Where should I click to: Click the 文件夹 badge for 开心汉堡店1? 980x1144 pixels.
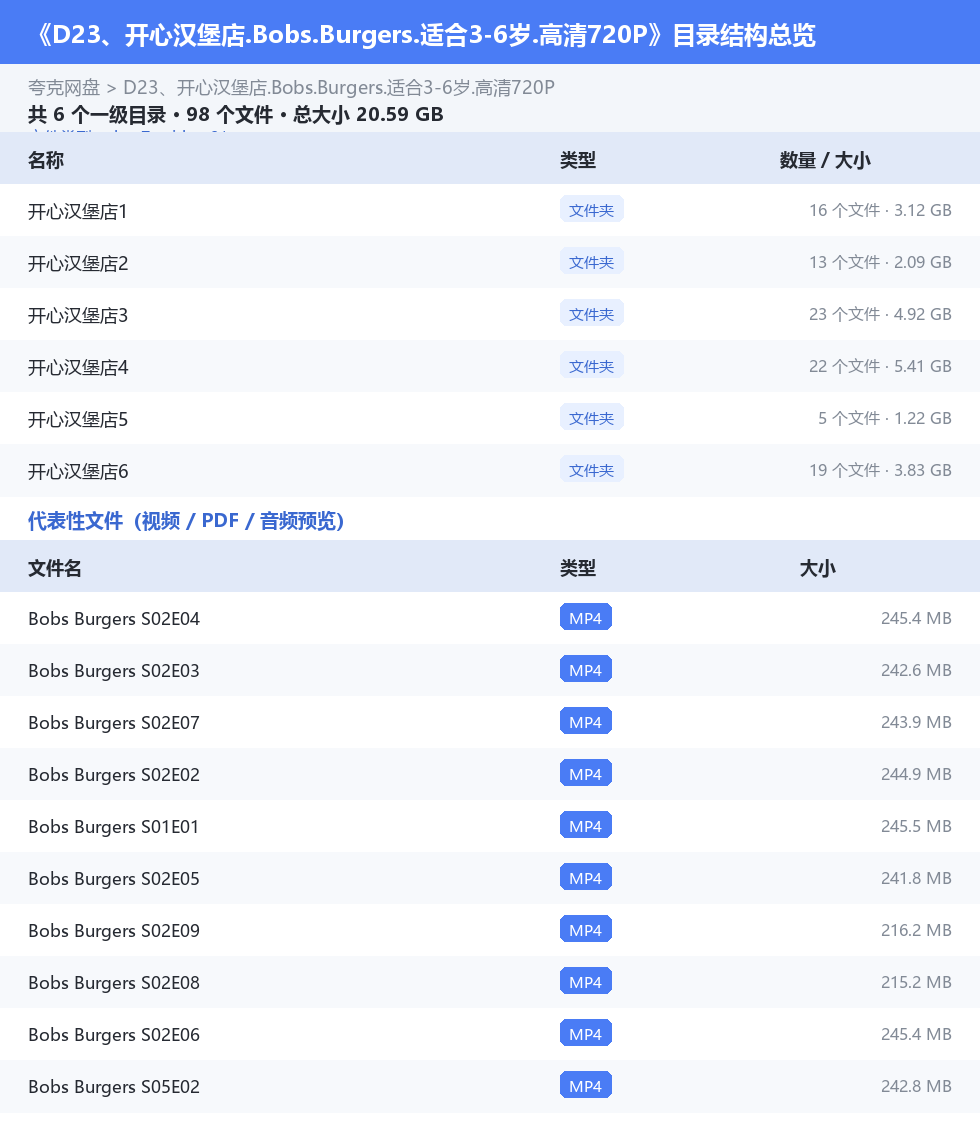click(x=591, y=210)
